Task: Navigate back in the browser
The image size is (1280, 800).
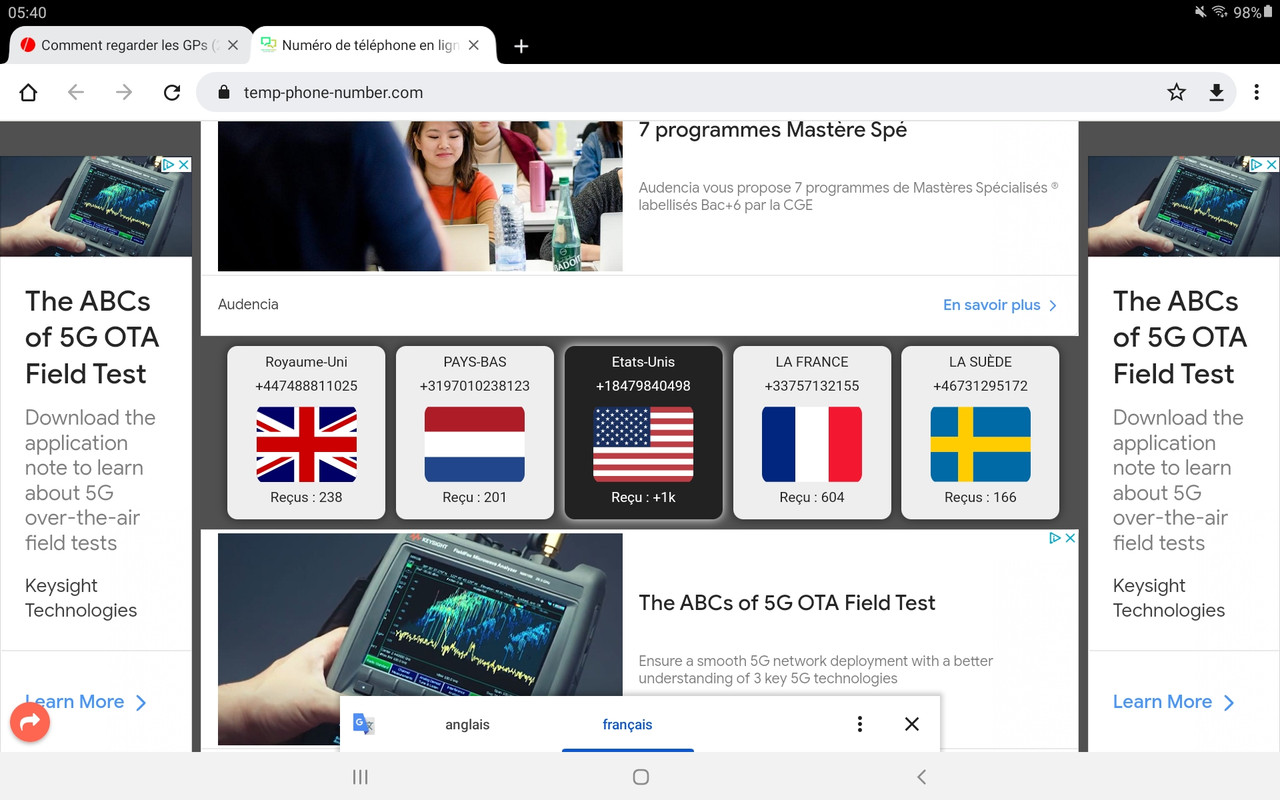Action: pyautogui.click(x=76, y=92)
